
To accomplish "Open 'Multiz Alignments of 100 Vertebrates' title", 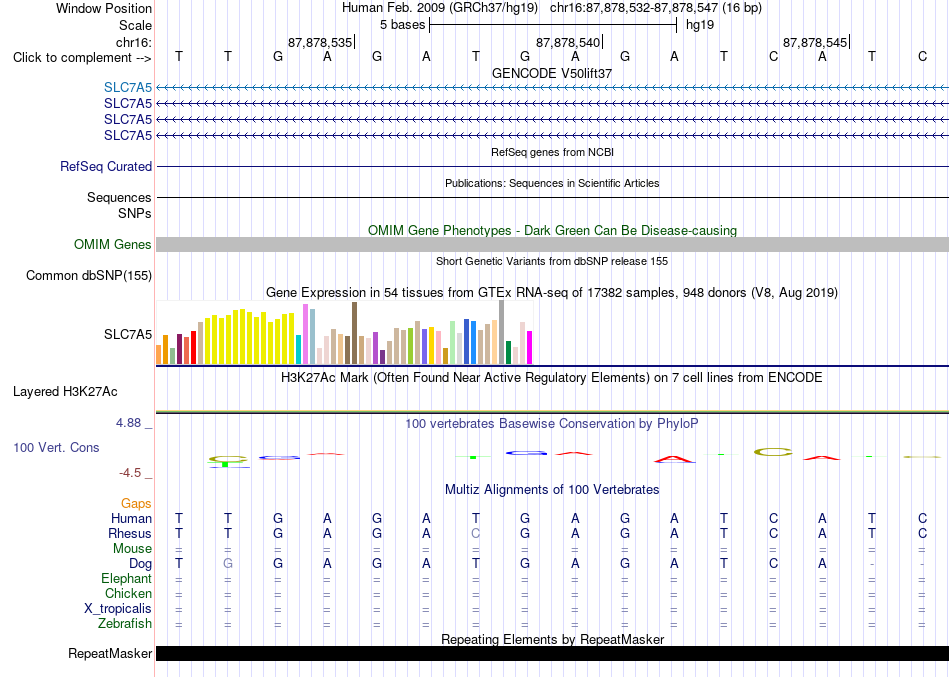I will 552,490.
